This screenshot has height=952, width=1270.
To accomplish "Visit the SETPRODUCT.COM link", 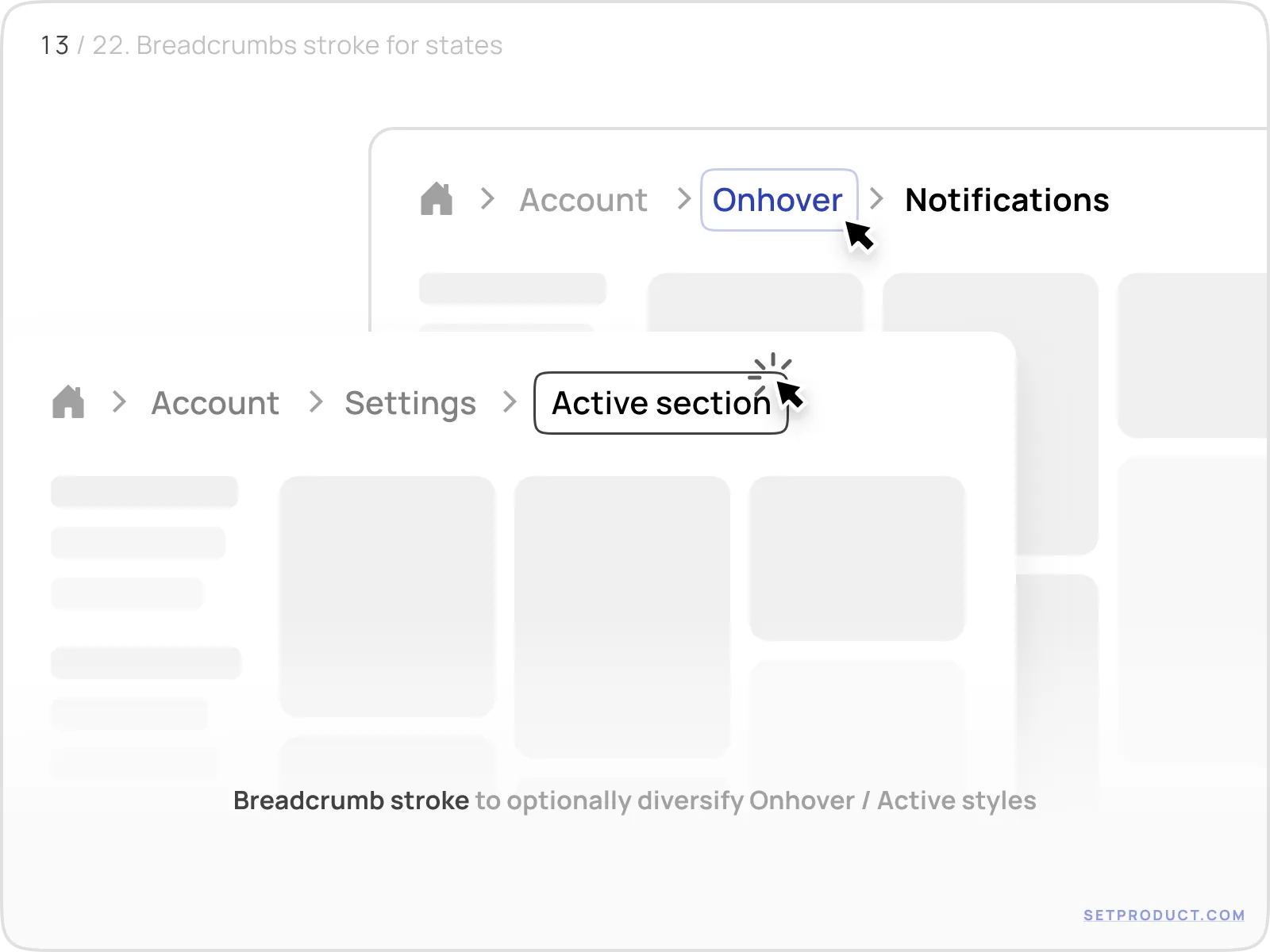I will [x=1164, y=915].
